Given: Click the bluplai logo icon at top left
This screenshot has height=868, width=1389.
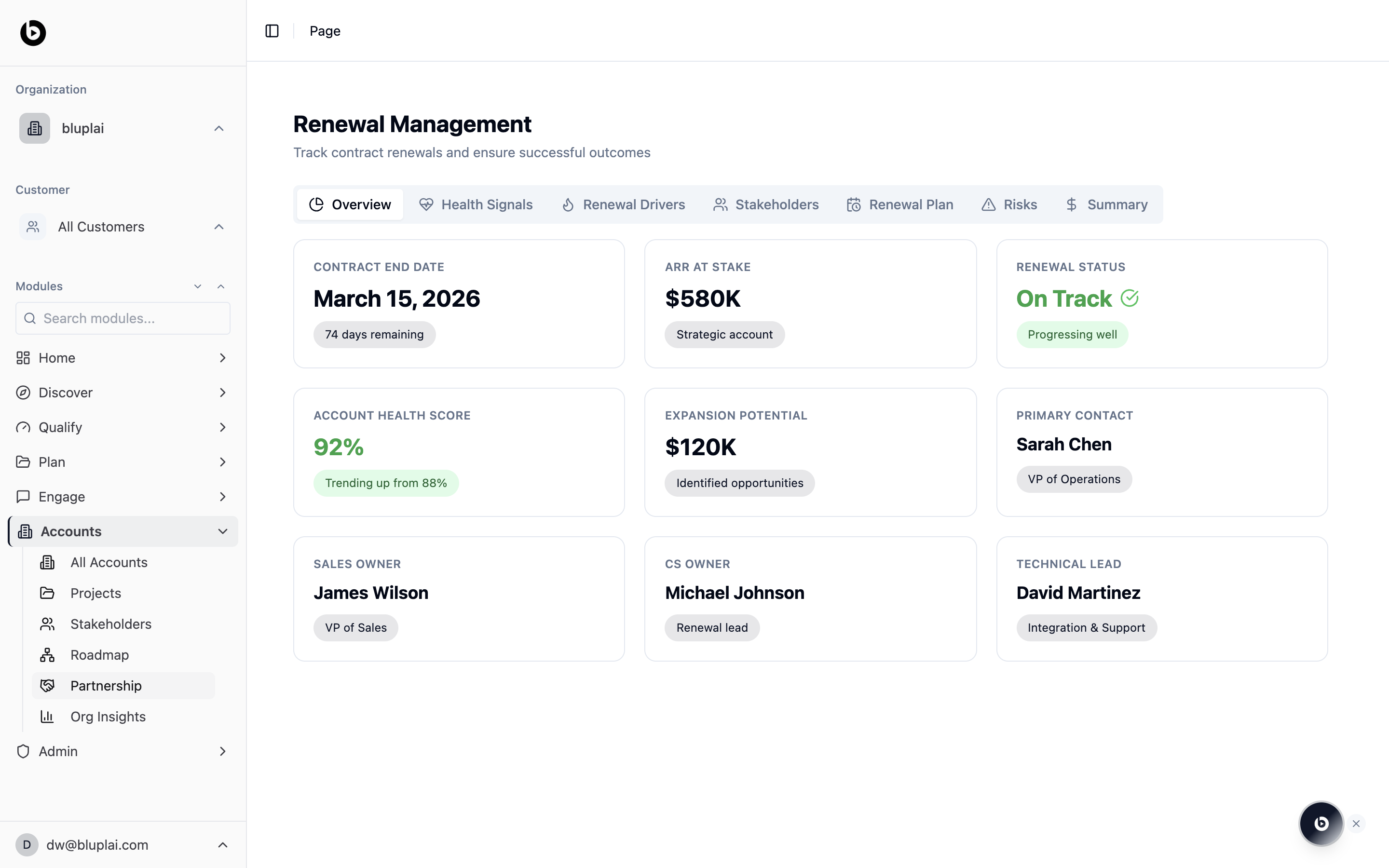Looking at the screenshot, I should point(33,33).
